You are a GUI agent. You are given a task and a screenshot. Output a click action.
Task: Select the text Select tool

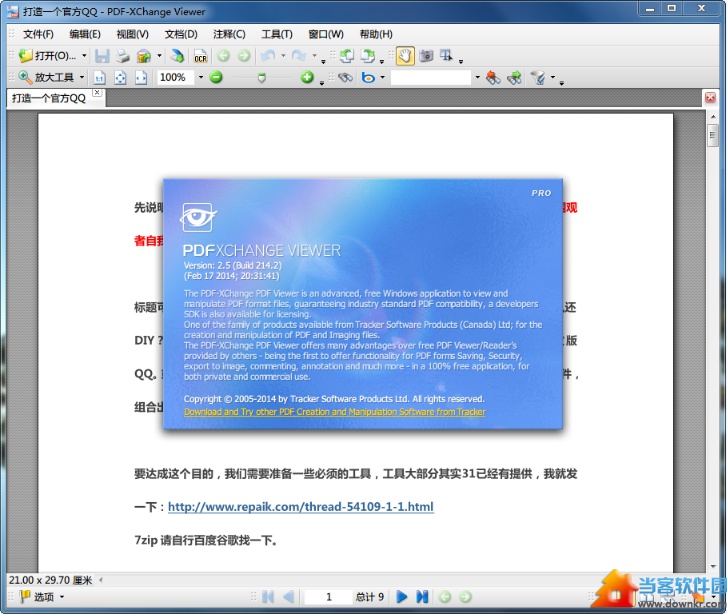446,56
